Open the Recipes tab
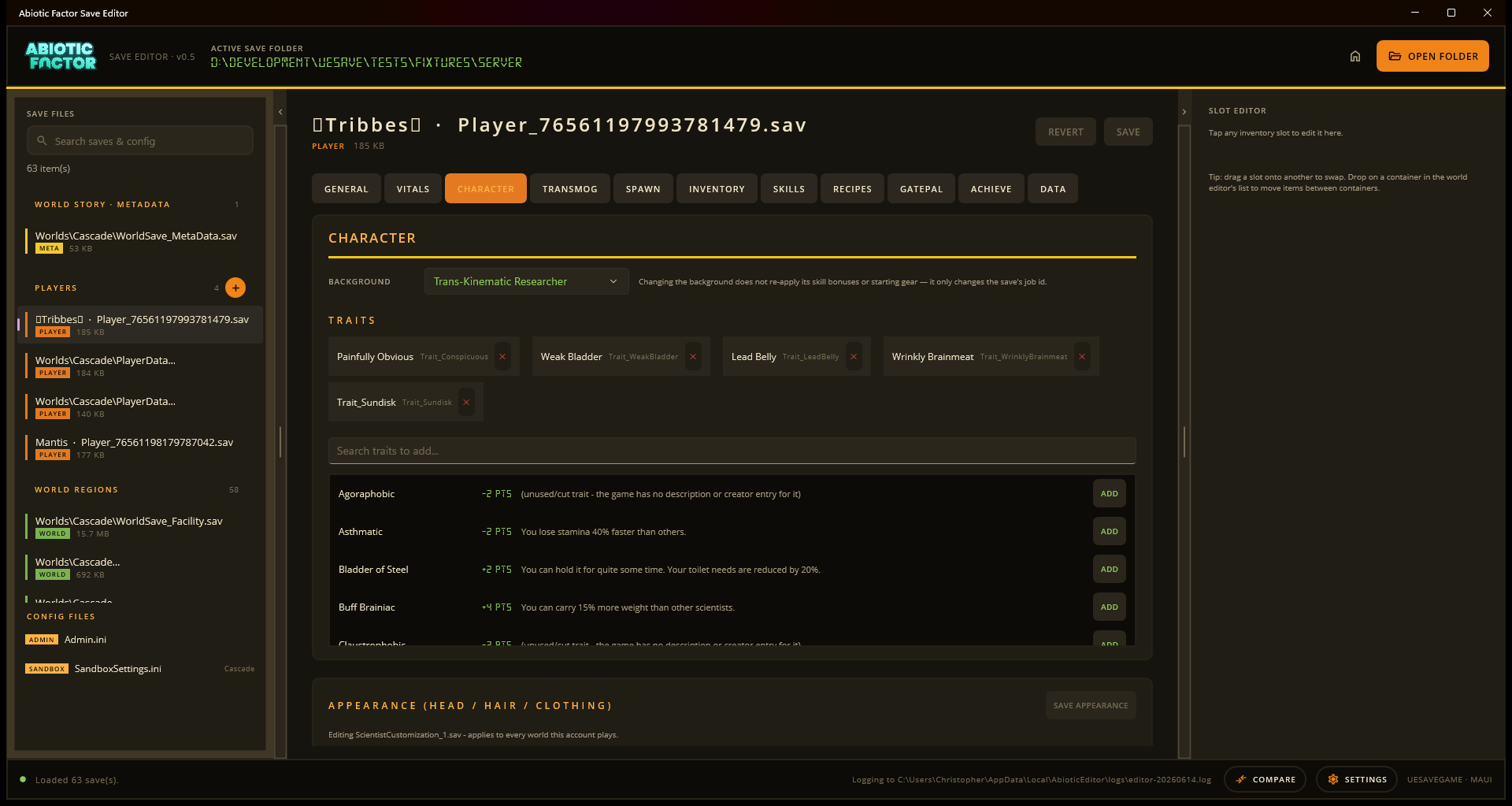The height and width of the screenshot is (806, 1512). point(853,189)
